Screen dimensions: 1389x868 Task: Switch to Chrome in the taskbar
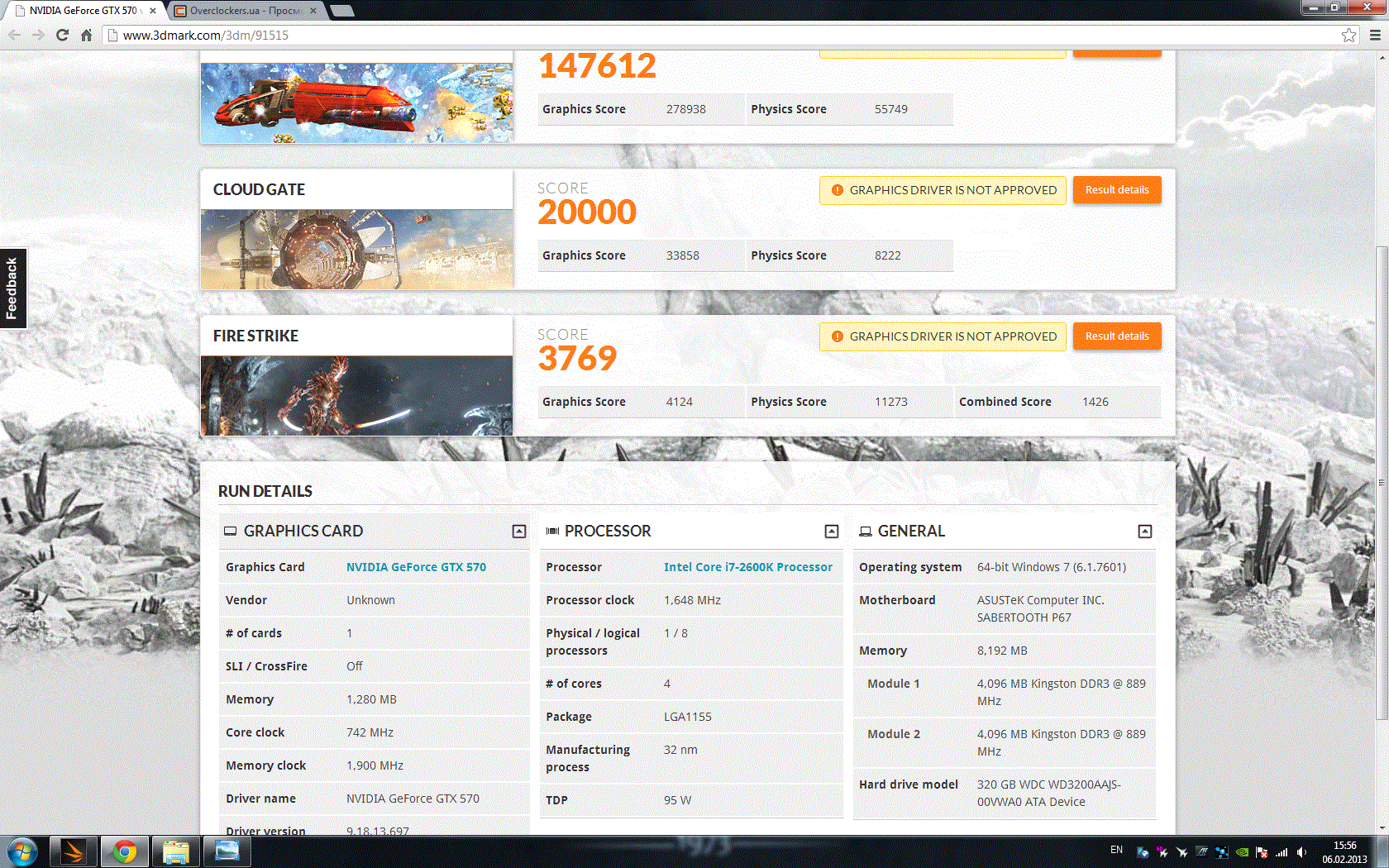point(125,851)
